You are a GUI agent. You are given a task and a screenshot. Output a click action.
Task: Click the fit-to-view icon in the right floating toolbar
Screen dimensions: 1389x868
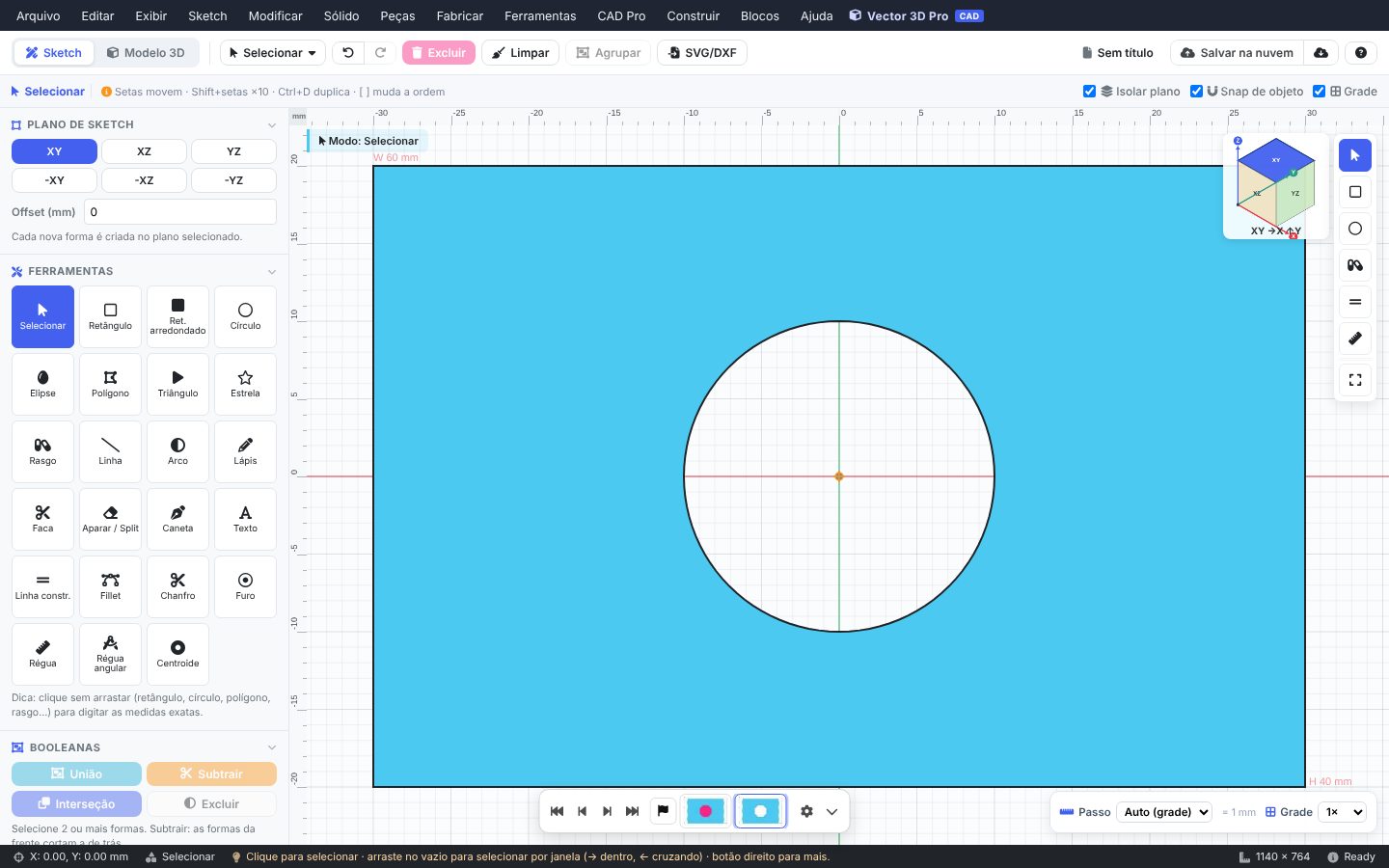tap(1355, 380)
